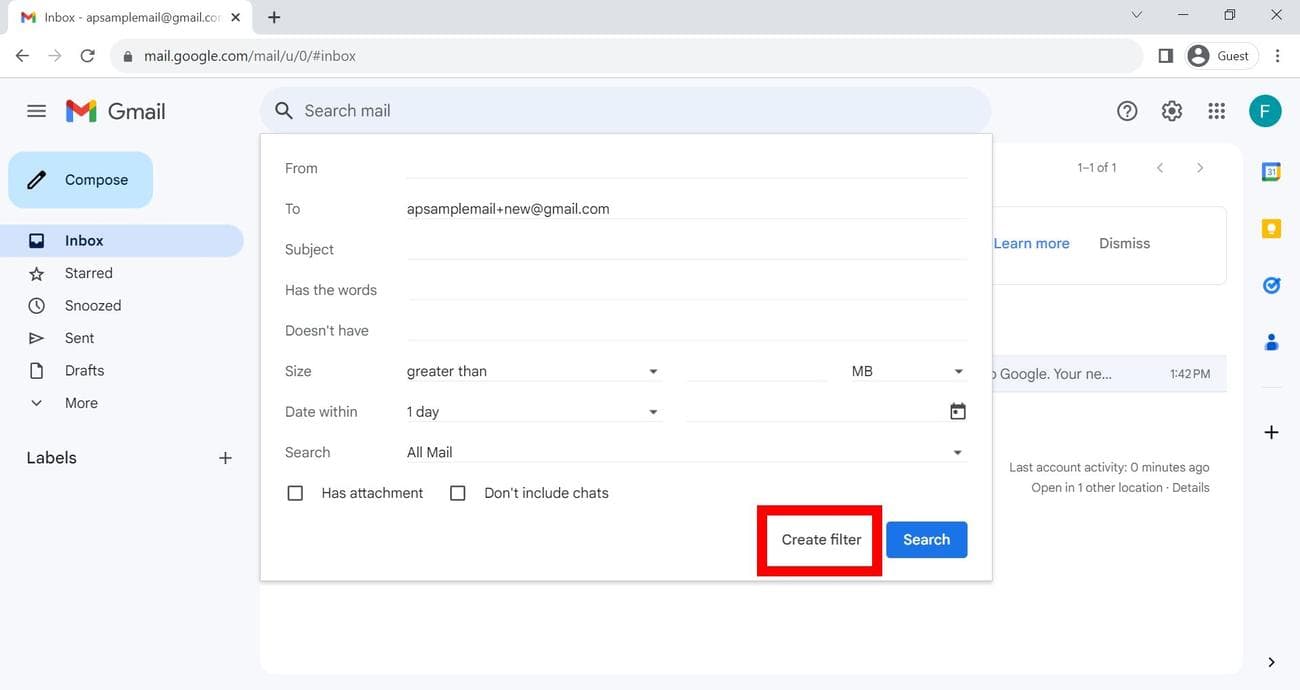Open the date picker for Date within
The image size is (1300, 690).
pos(957,410)
